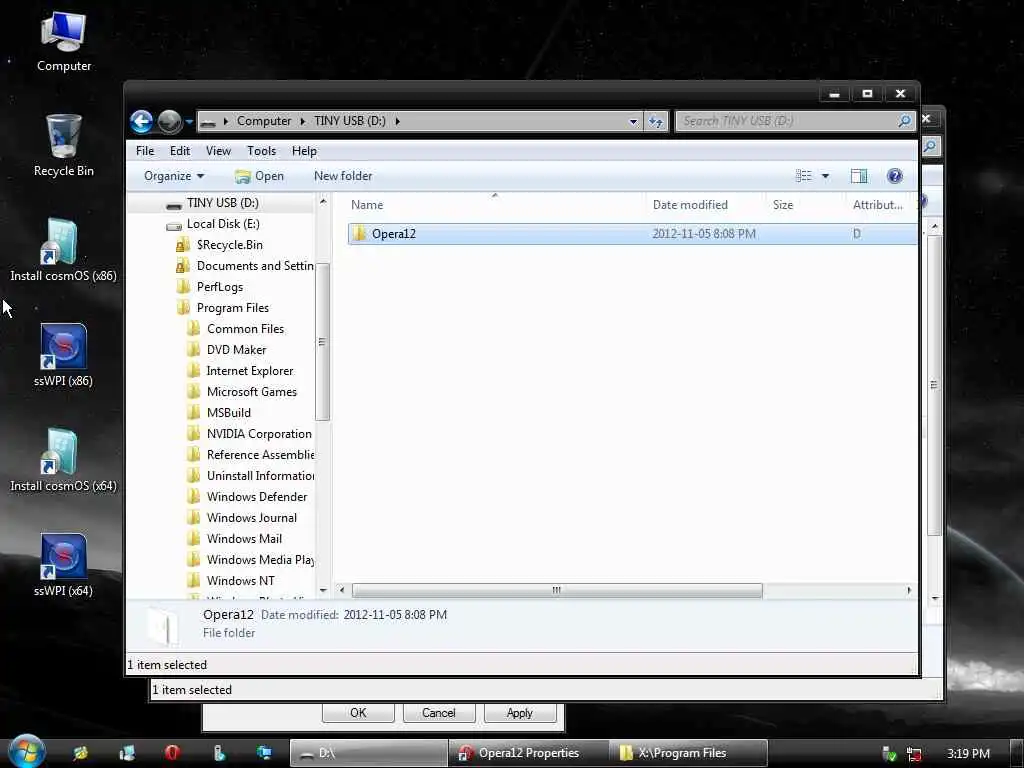Open the Edit menu
1024x768 pixels.
[180, 151]
